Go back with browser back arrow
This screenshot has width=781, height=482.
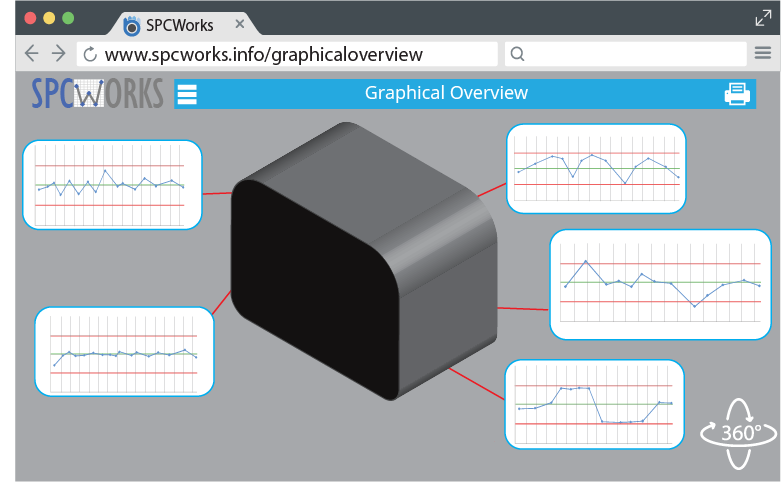(x=32, y=54)
